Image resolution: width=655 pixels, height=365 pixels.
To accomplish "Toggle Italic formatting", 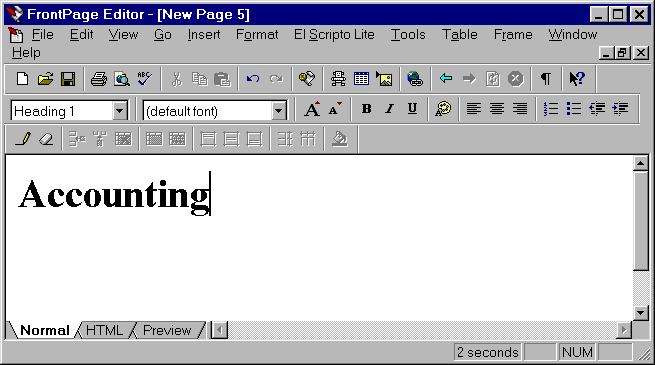I will click(389, 109).
